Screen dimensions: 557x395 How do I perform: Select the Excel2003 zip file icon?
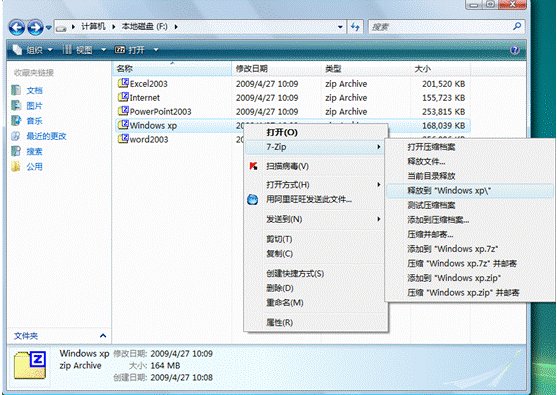(x=123, y=83)
